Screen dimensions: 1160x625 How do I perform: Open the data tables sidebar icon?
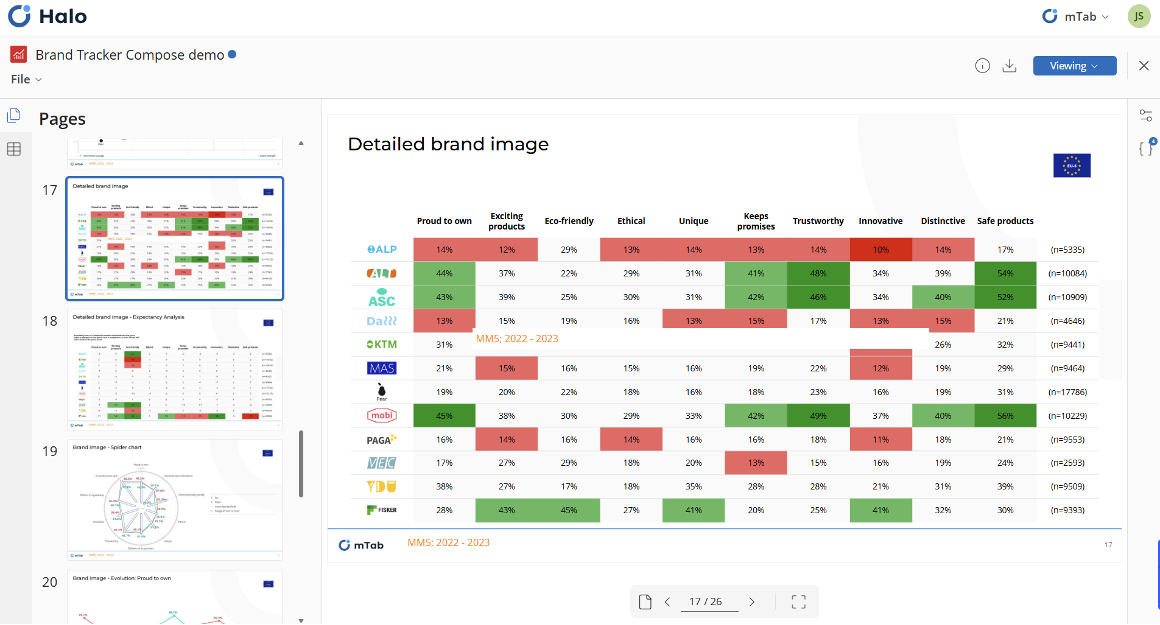13,149
